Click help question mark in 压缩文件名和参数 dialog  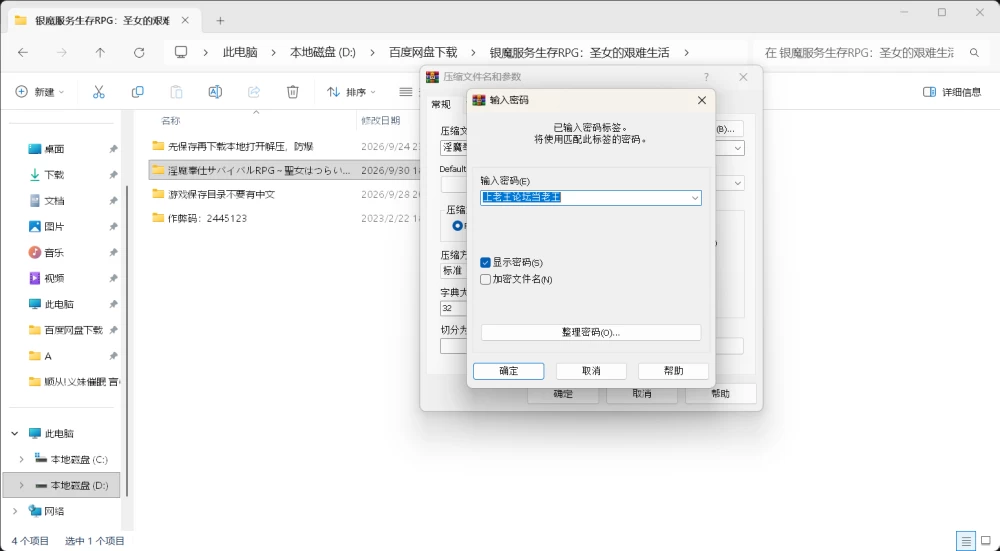[706, 77]
